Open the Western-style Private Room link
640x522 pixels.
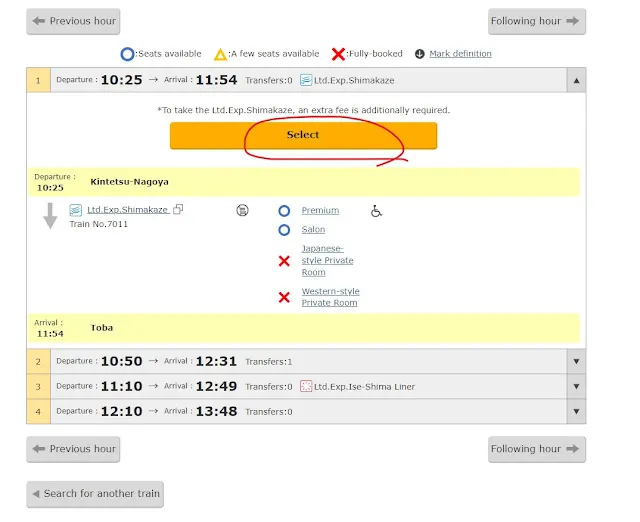(x=330, y=297)
